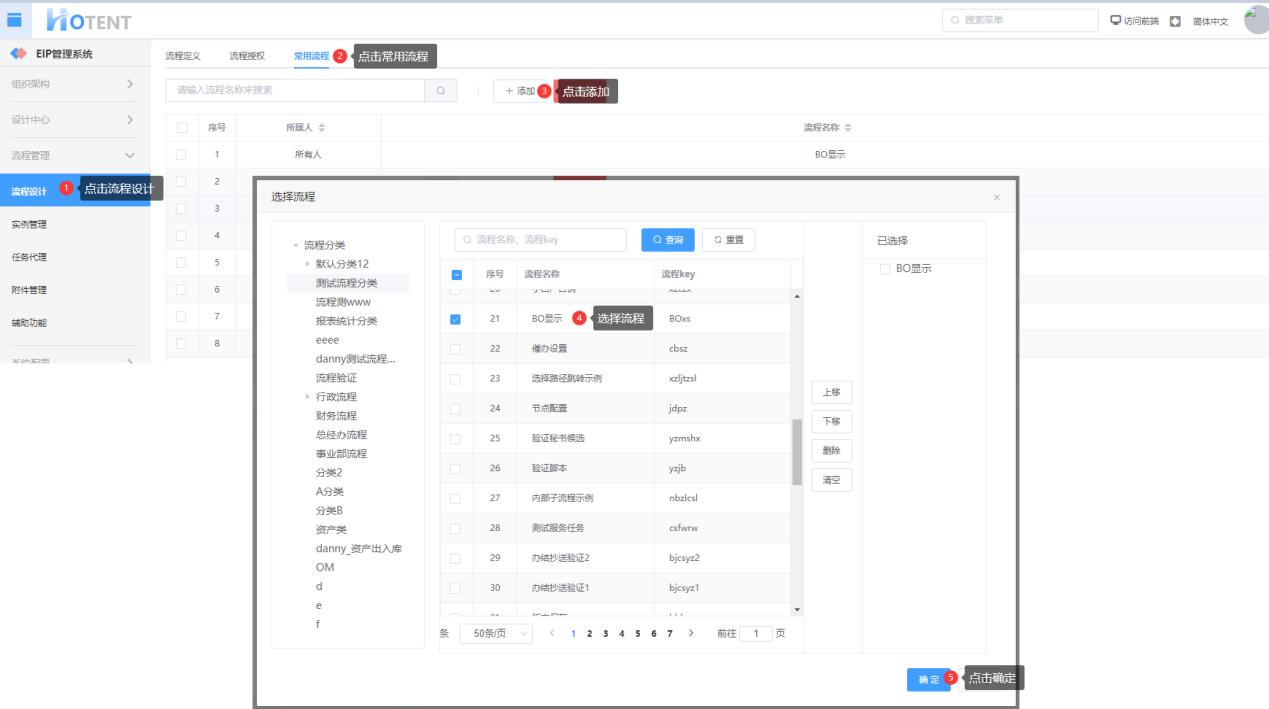Screen dimensions: 1269x709
Task: Click the 确定 confirm button
Action: pos(928,680)
